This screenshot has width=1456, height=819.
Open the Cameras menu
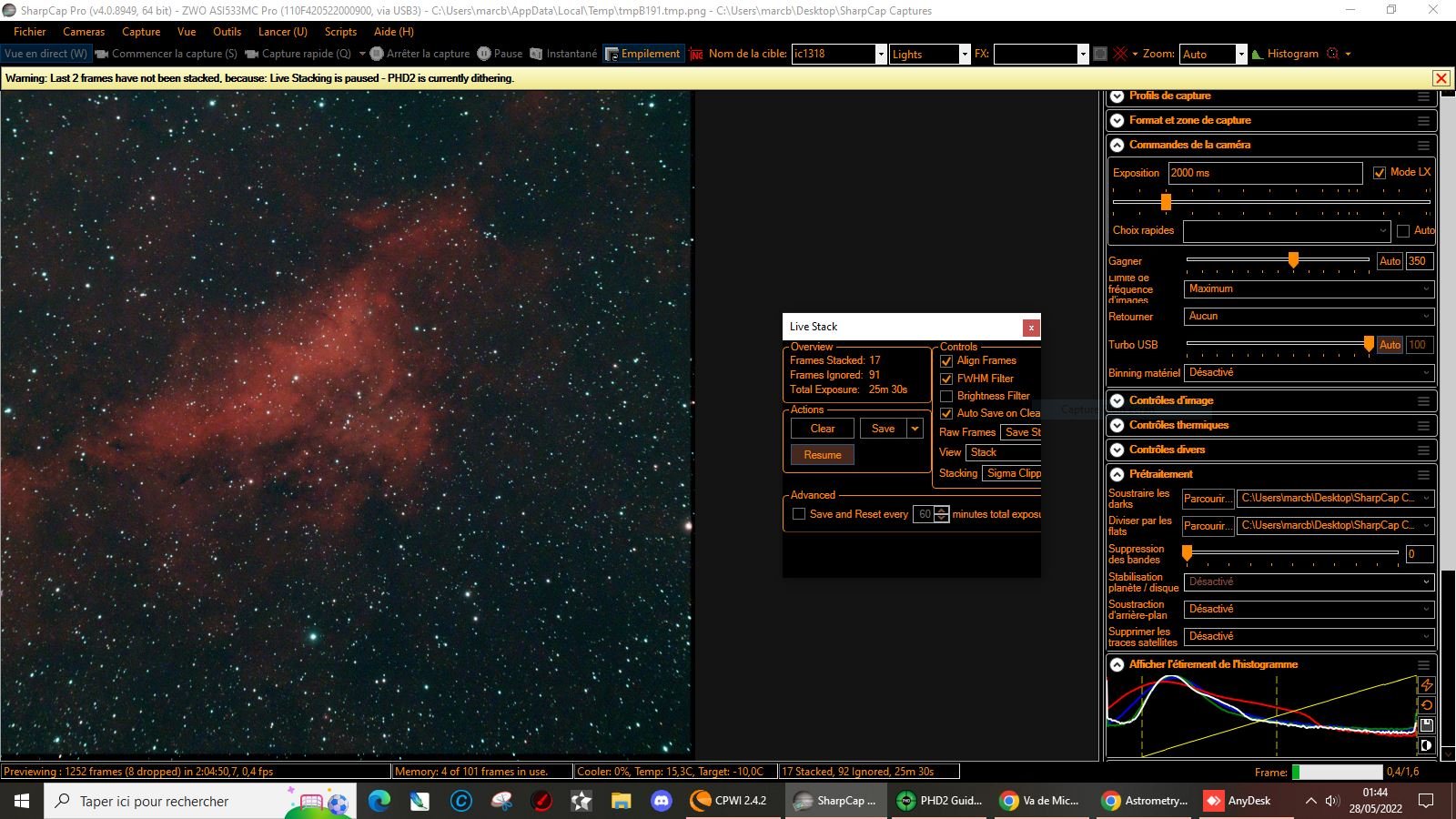click(x=84, y=32)
